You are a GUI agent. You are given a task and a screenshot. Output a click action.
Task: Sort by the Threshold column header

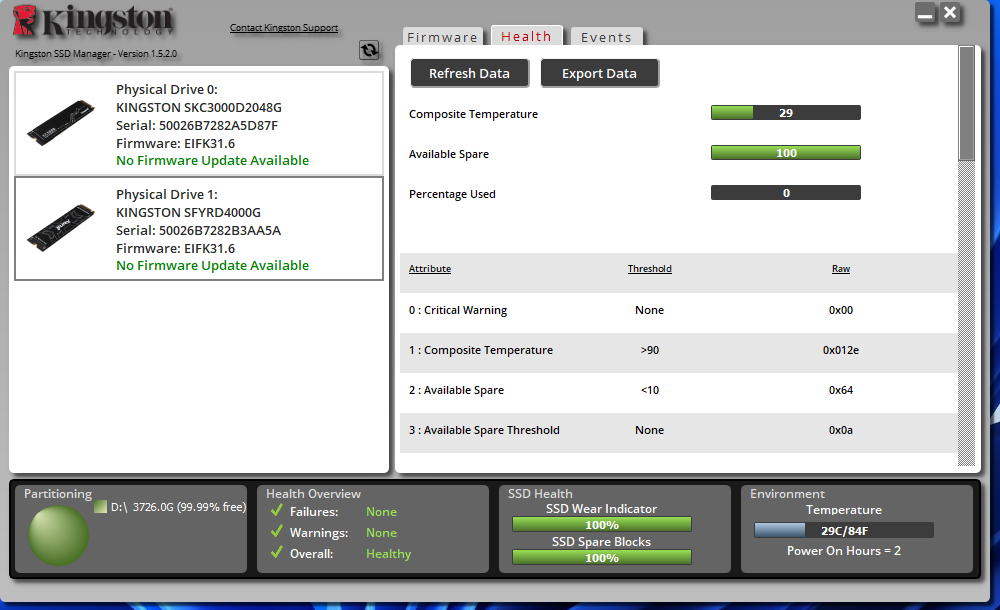(649, 269)
